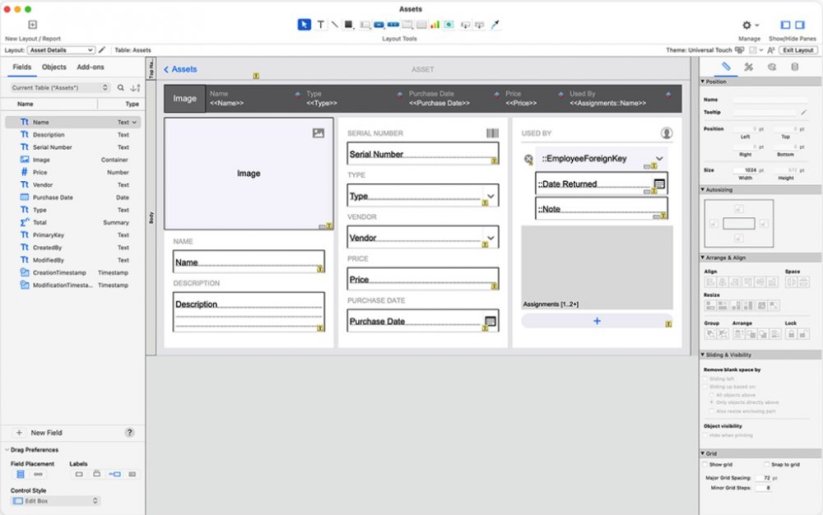Click the field sort order icon

(x=135, y=88)
